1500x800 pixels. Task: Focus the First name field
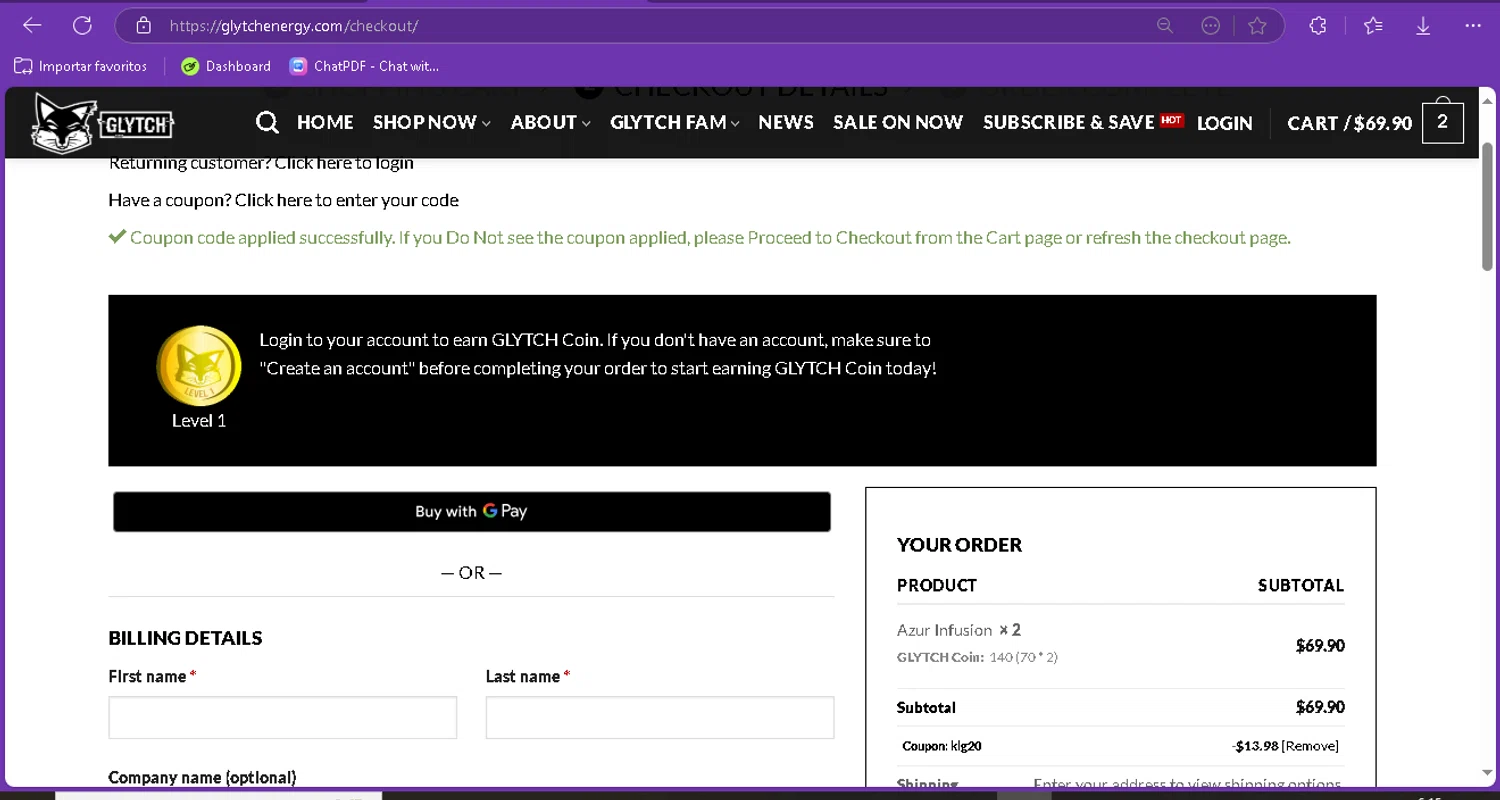point(282,718)
